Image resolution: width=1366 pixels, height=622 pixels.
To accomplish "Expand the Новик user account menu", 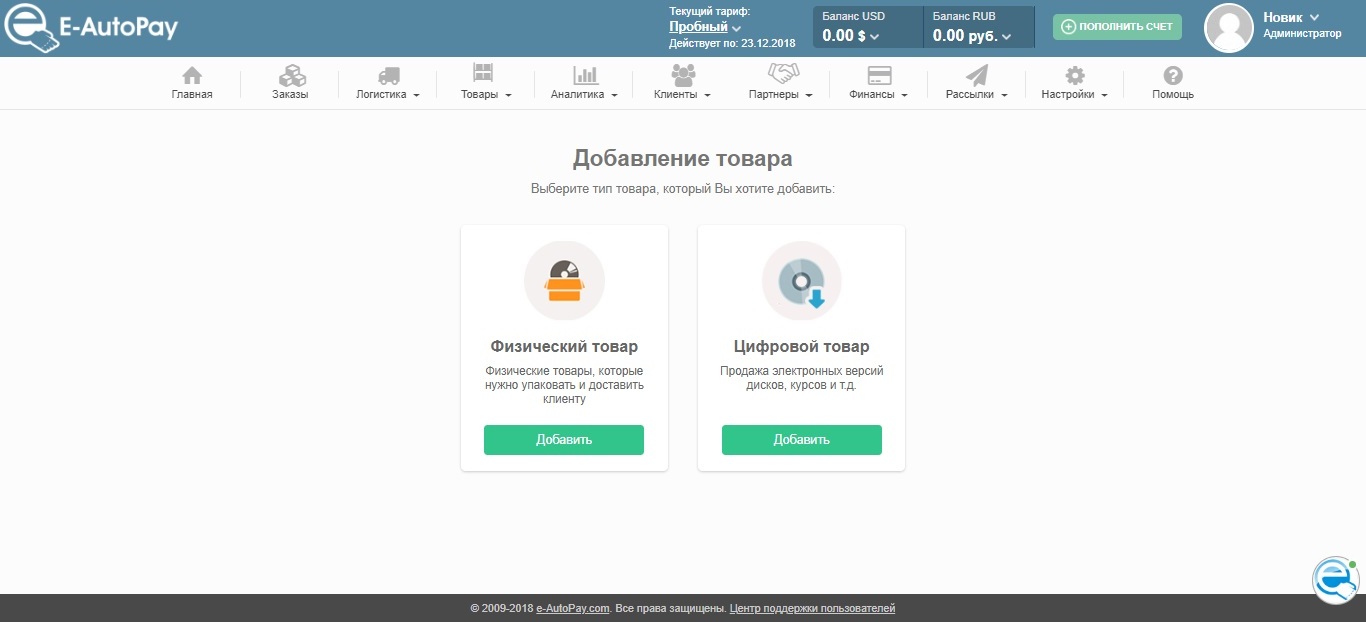I will [x=1291, y=17].
